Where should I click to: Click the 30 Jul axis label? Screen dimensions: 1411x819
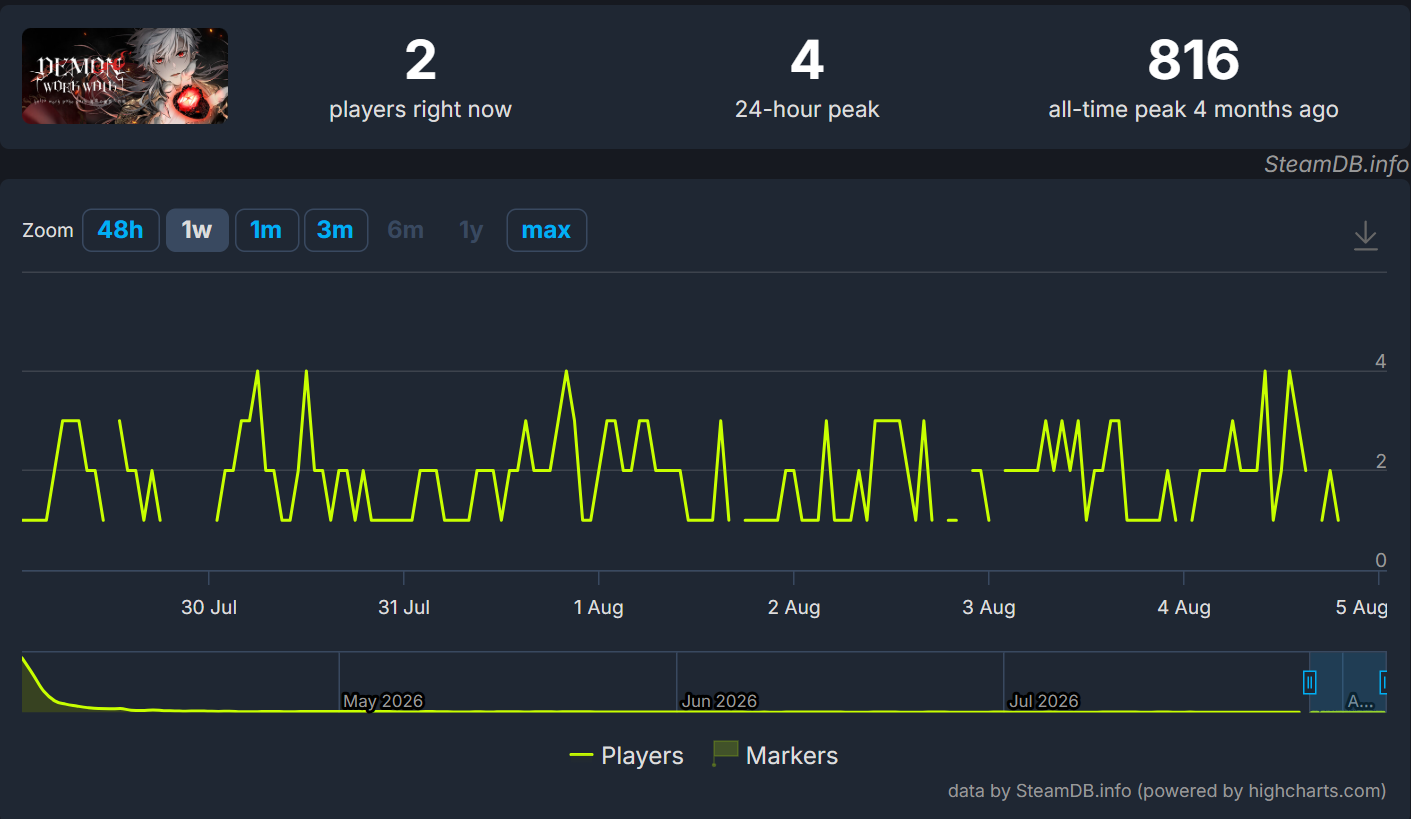coord(209,607)
